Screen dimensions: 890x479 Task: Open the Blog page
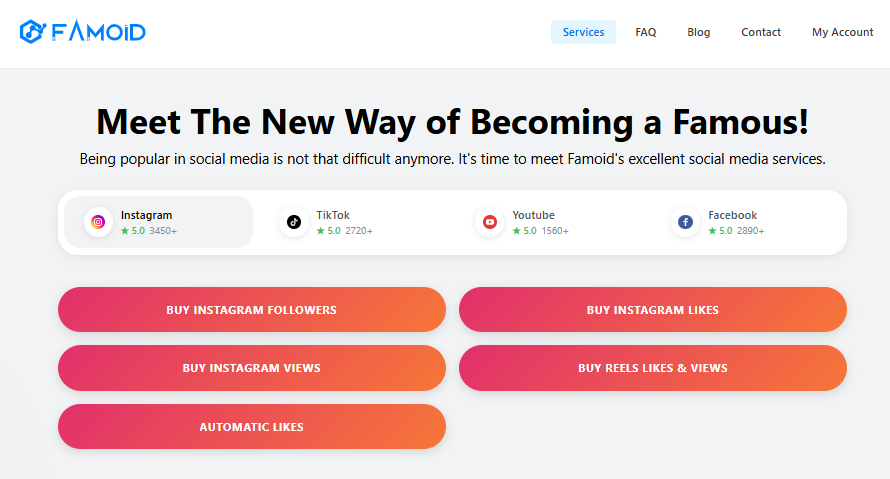[699, 32]
